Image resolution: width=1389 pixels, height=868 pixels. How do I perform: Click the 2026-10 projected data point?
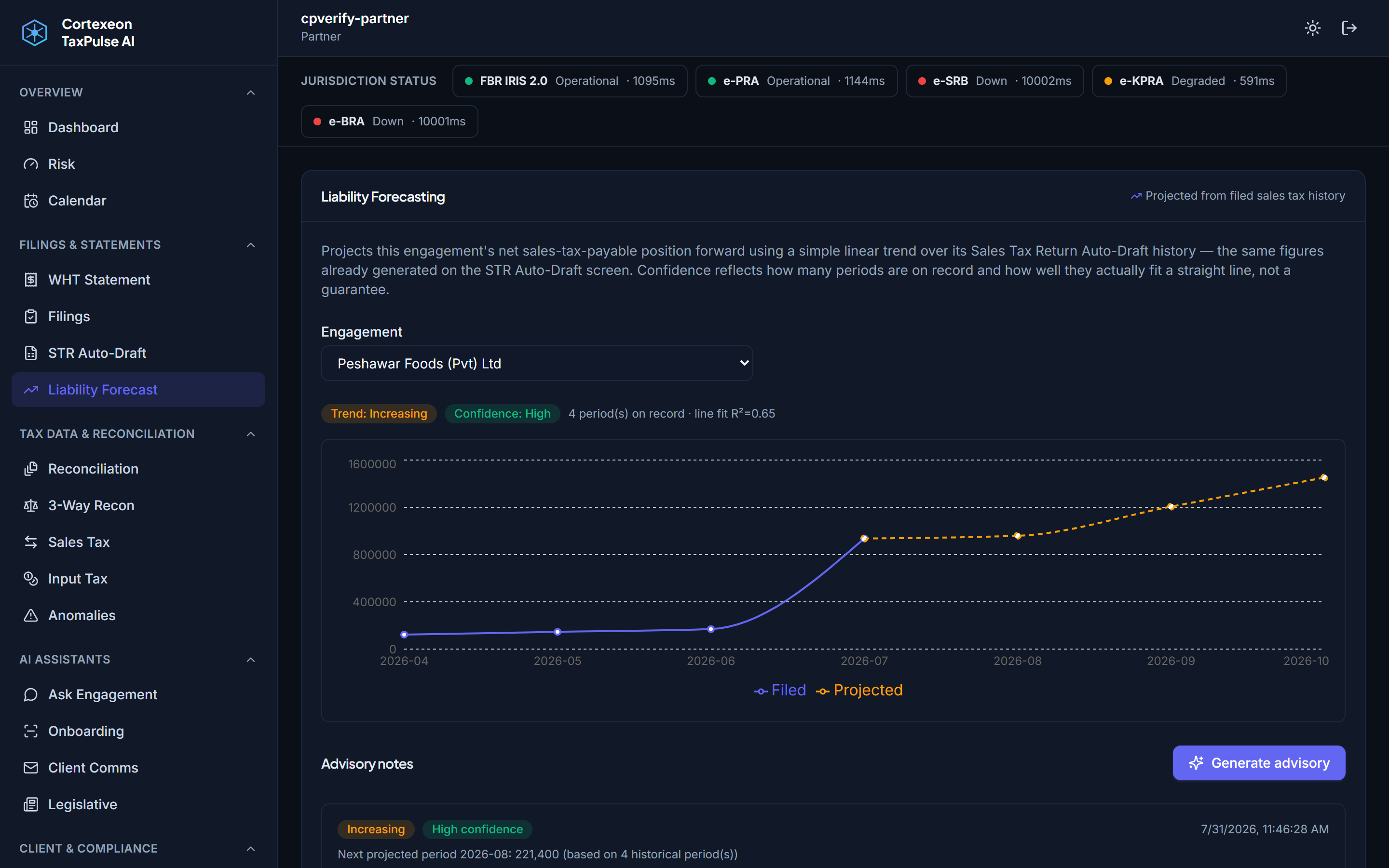(x=1323, y=477)
